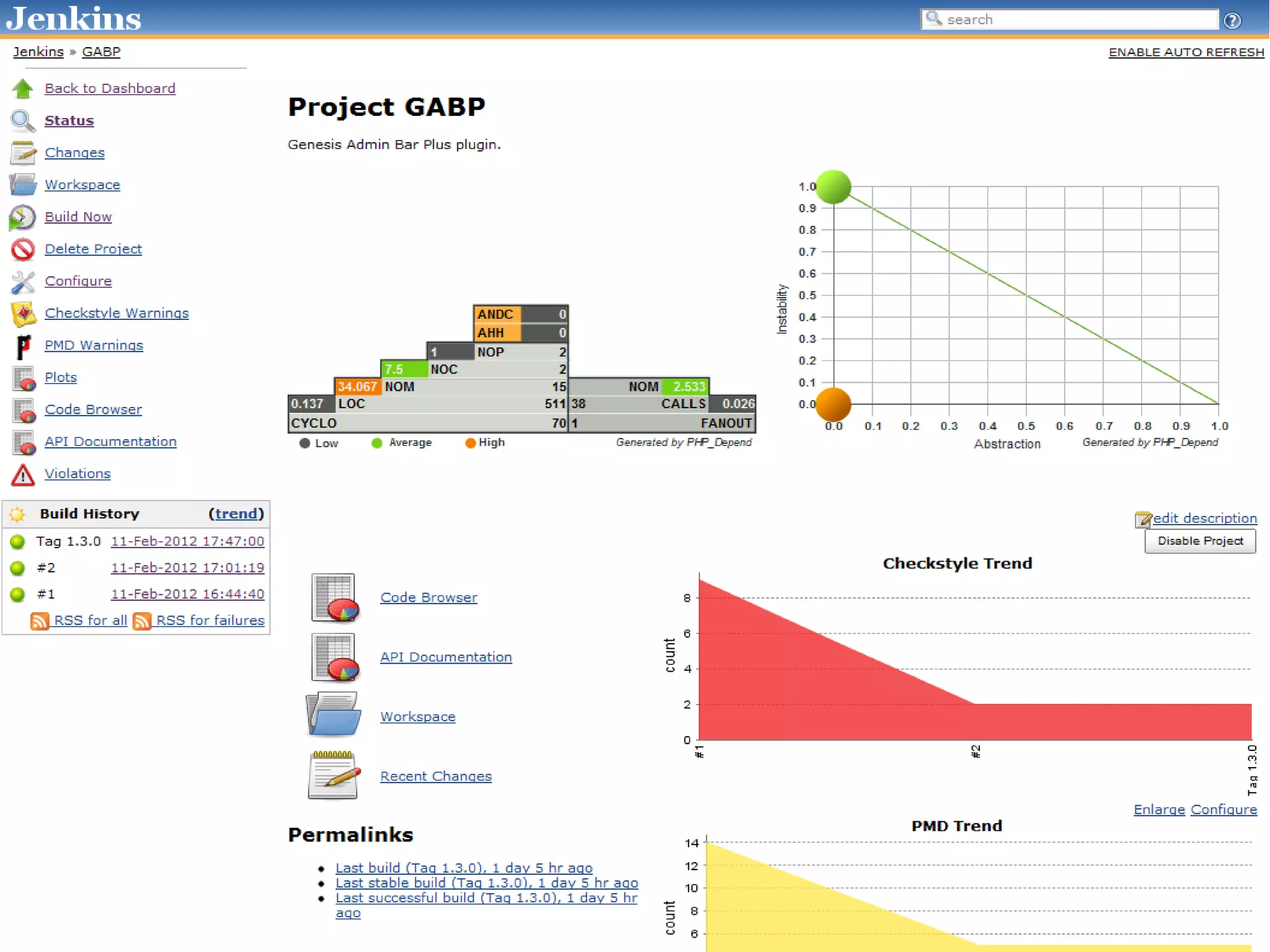Viewport: 1270px width, 952px height.
Task: Click the edit description link
Action: tap(1204, 518)
